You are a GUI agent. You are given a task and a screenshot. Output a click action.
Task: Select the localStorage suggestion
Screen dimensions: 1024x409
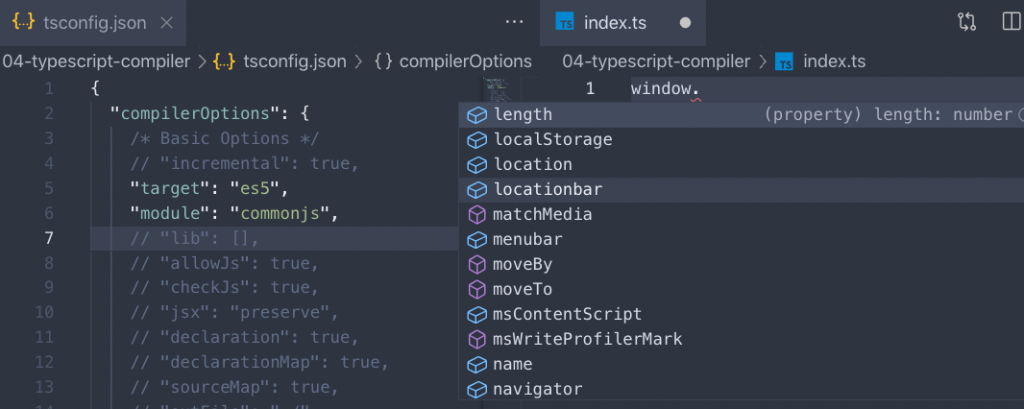[741, 140]
